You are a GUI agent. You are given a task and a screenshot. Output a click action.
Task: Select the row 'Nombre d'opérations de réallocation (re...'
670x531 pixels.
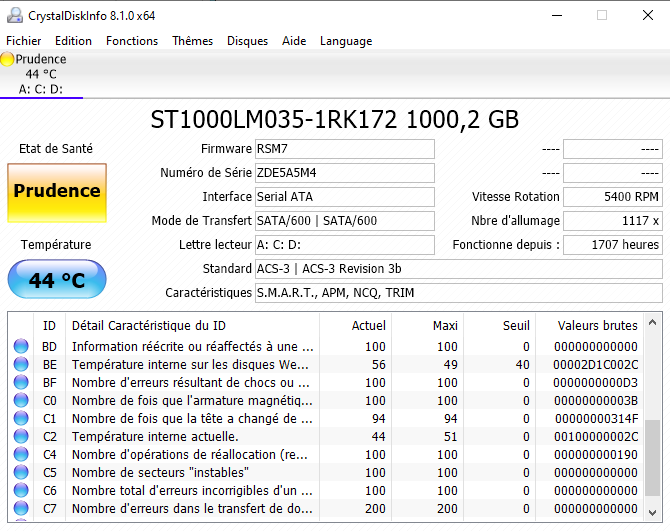pos(326,454)
